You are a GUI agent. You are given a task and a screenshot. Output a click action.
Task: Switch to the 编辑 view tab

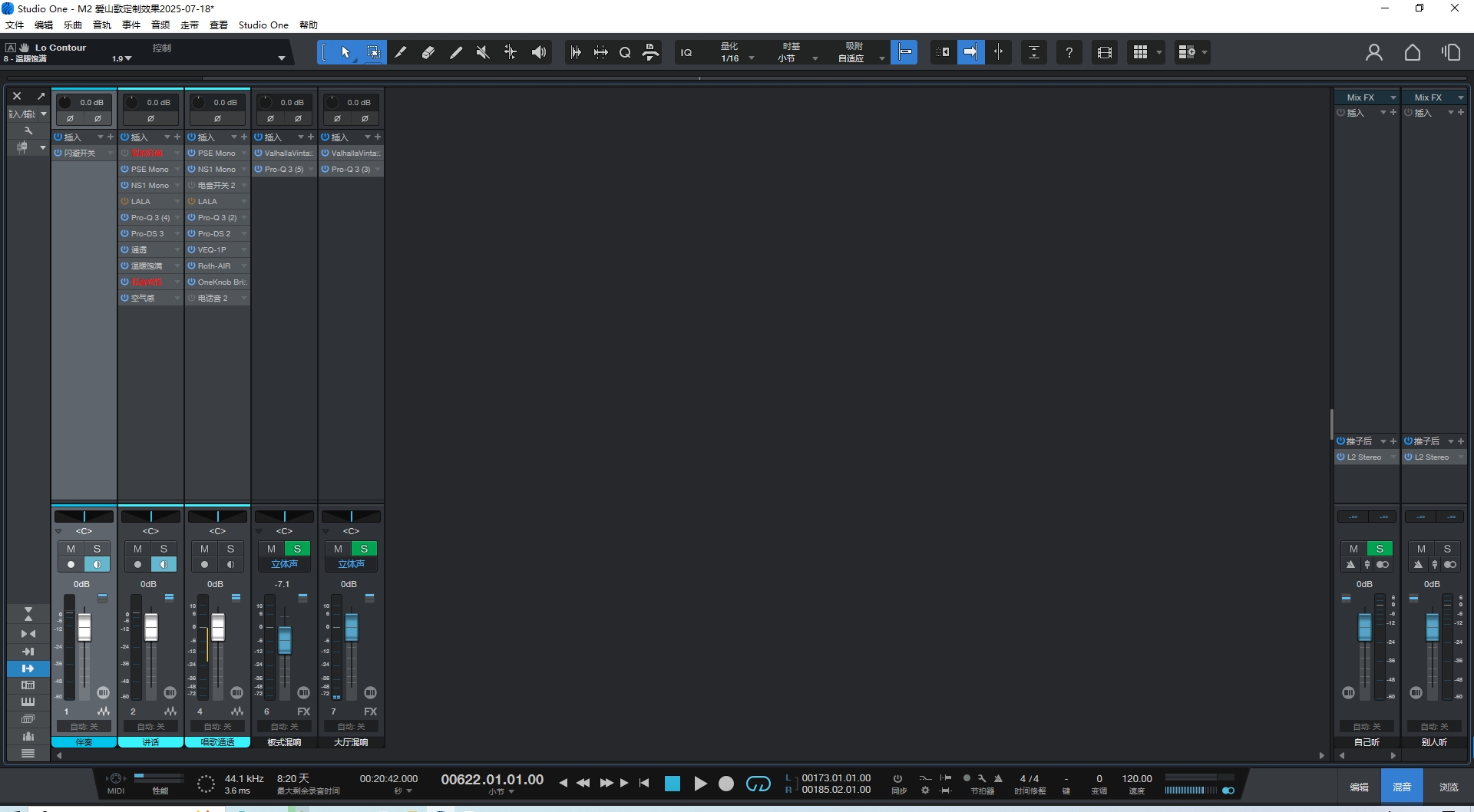tap(1359, 787)
